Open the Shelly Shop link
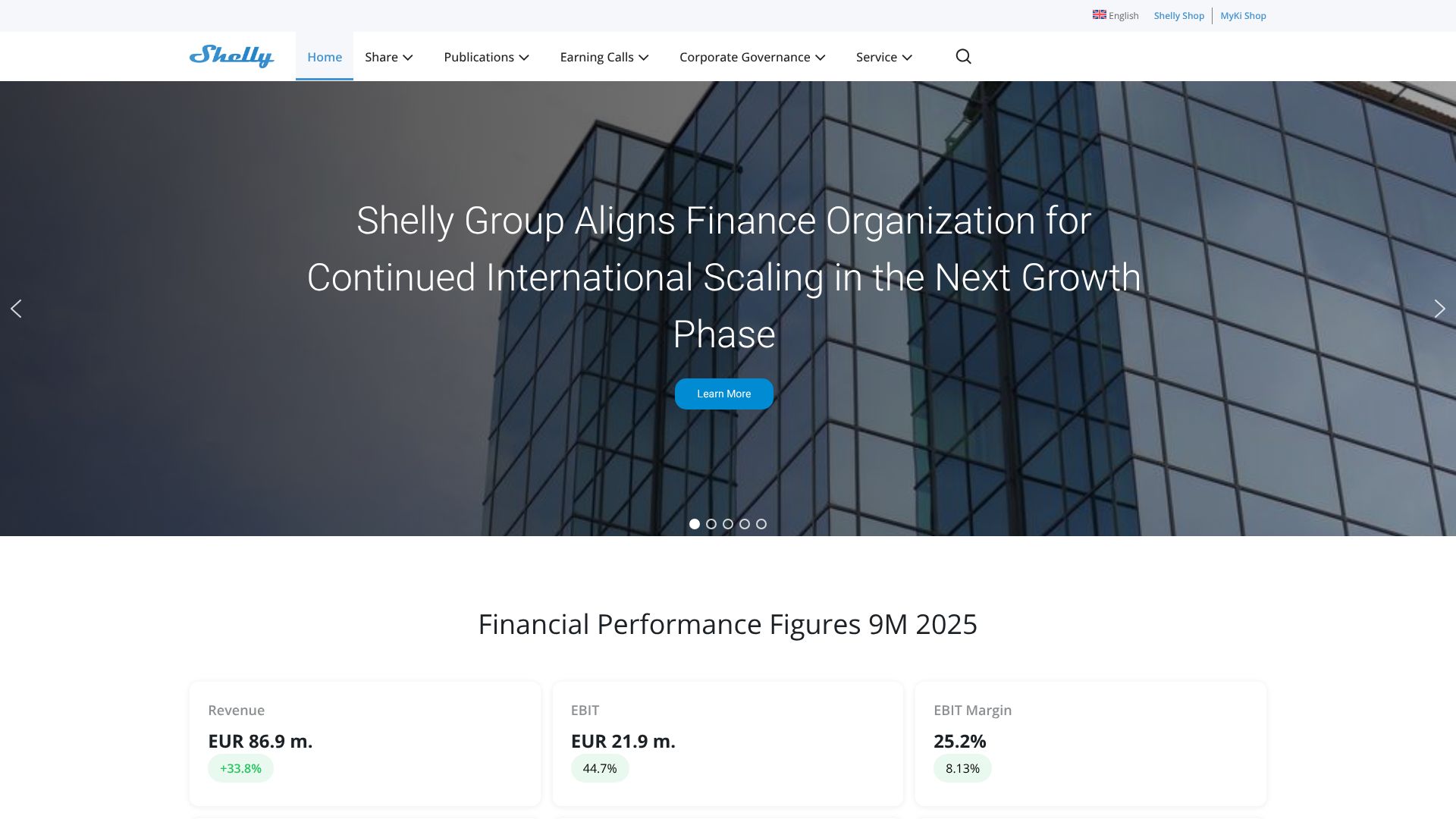1456x819 pixels. (x=1178, y=16)
